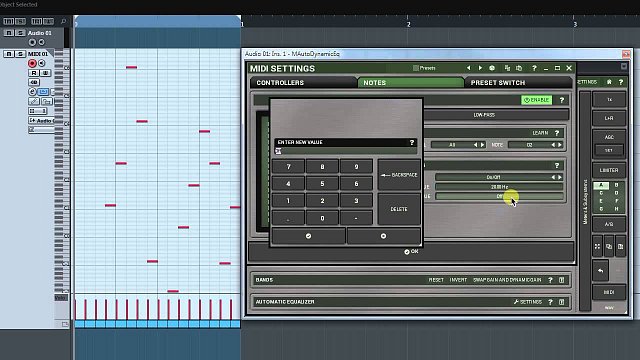Click the A/B compare button

609,224
